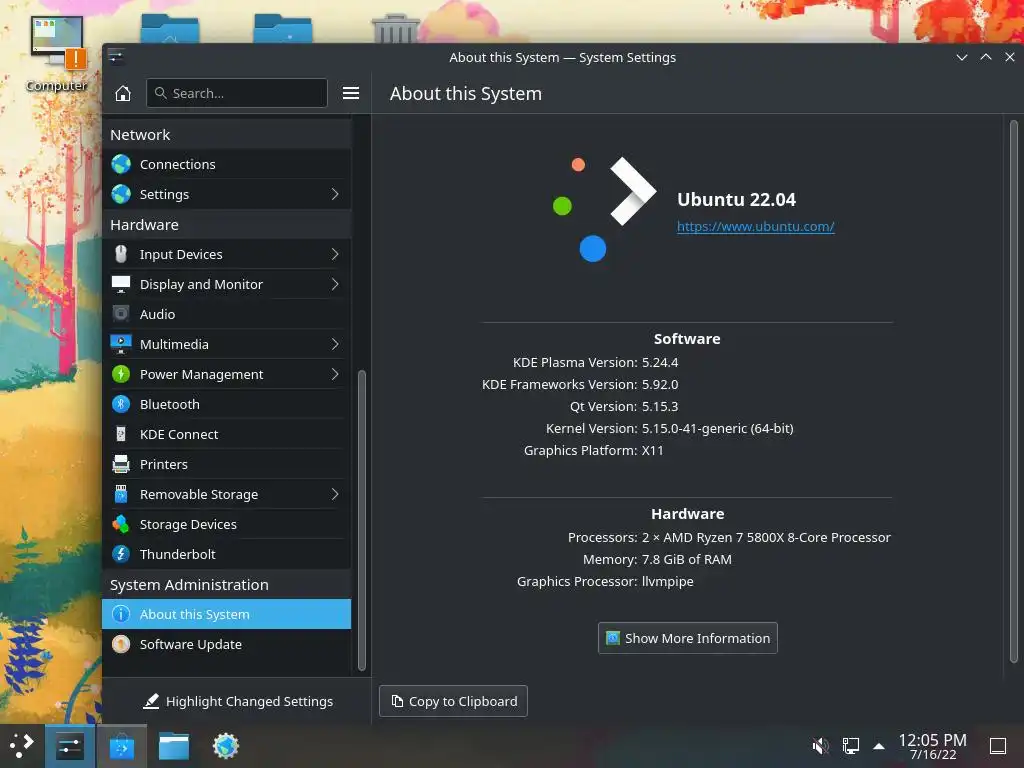The width and height of the screenshot is (1024, 768).
Task: Open the Printers settings entry
Action: click(x=227, y=464)
